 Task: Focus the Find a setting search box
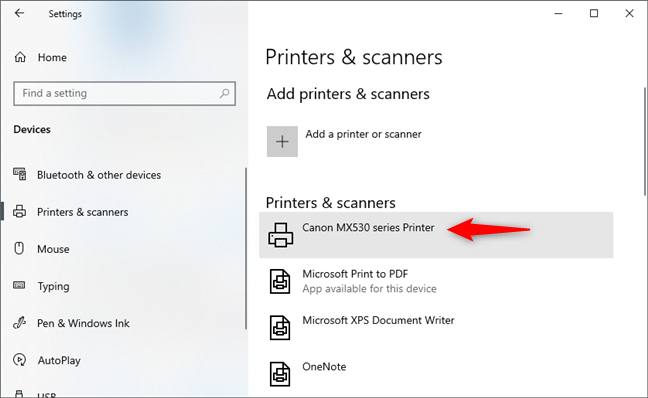pos(124,93)
